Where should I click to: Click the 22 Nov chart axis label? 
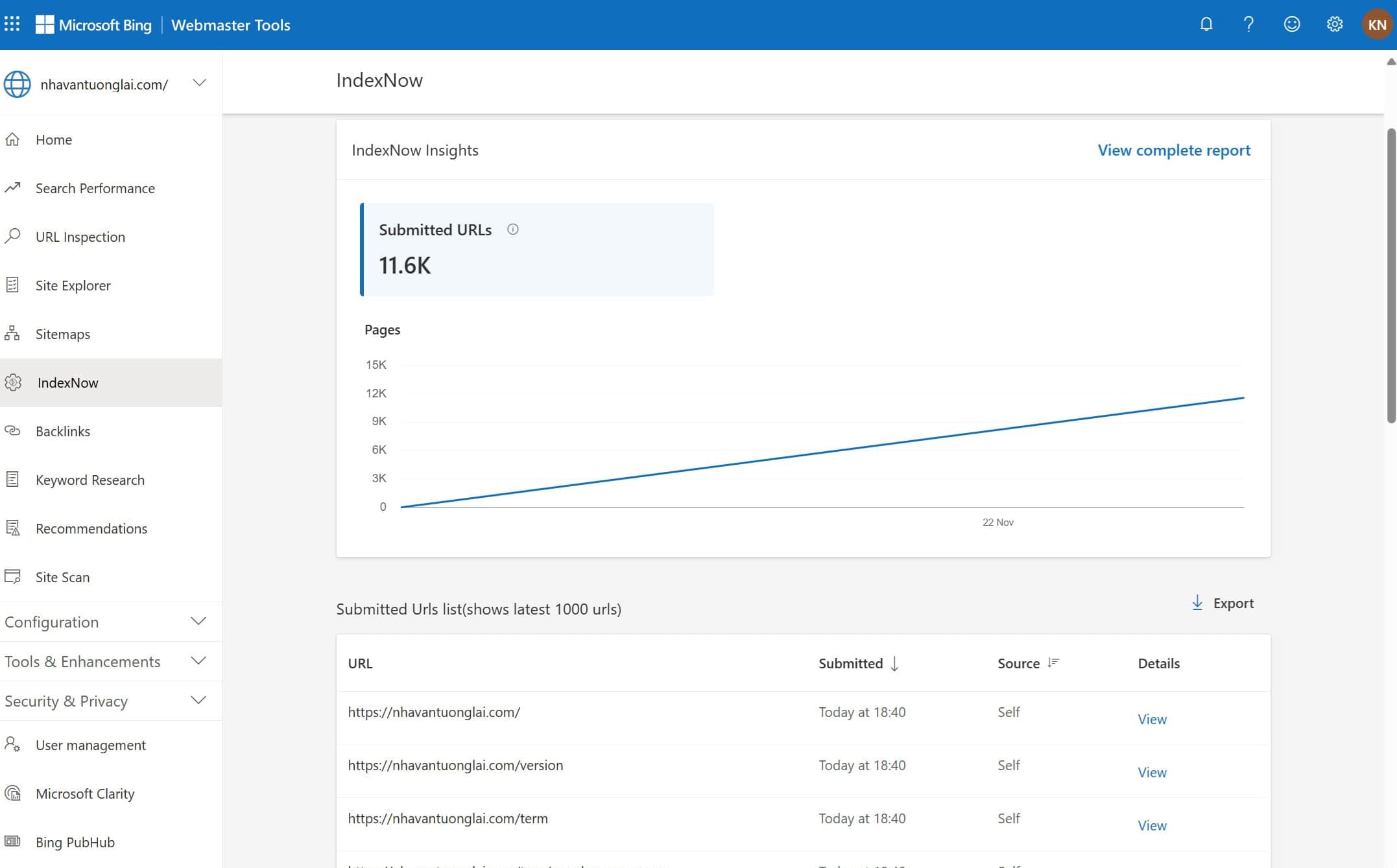(997, 522)
